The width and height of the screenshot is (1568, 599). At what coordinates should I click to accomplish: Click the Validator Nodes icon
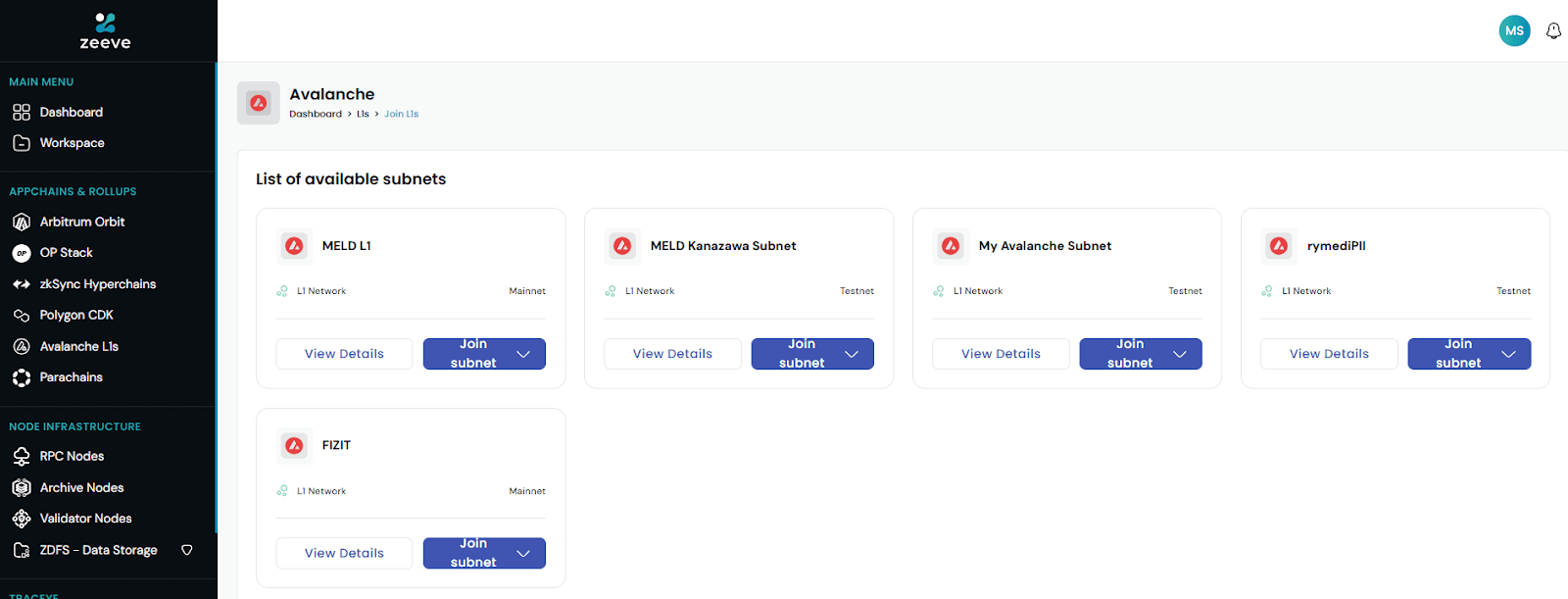coord(22,519)
